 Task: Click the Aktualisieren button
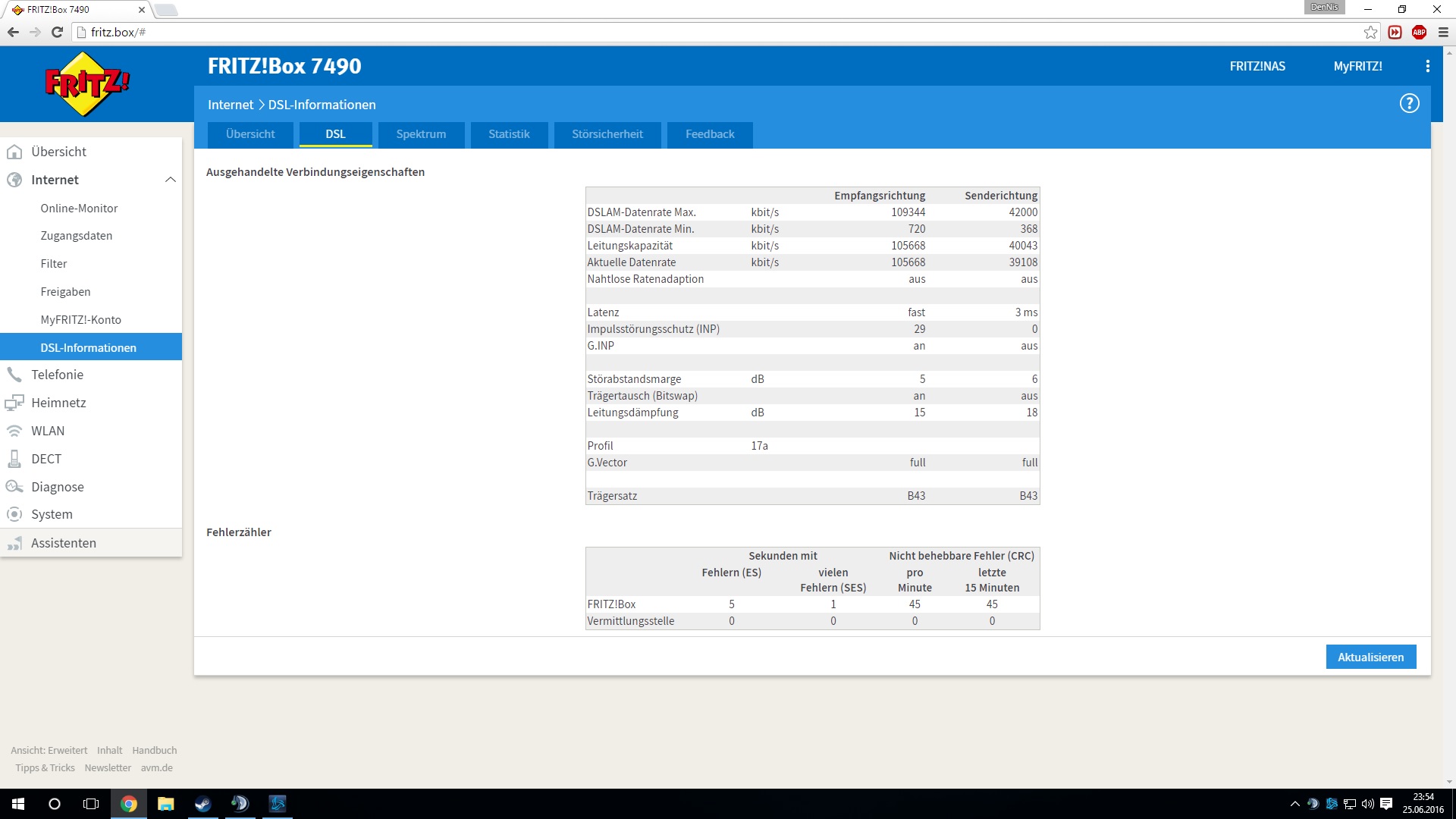pos(1370,657)
